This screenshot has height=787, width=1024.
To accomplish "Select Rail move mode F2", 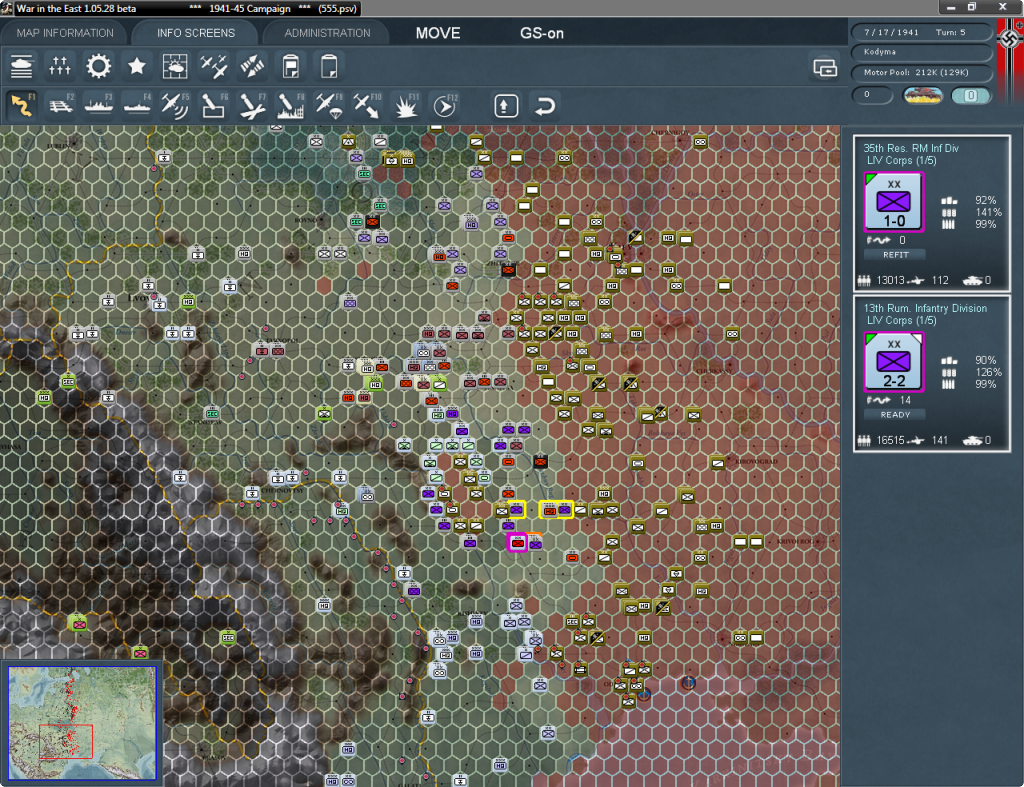I will (60, 106).
